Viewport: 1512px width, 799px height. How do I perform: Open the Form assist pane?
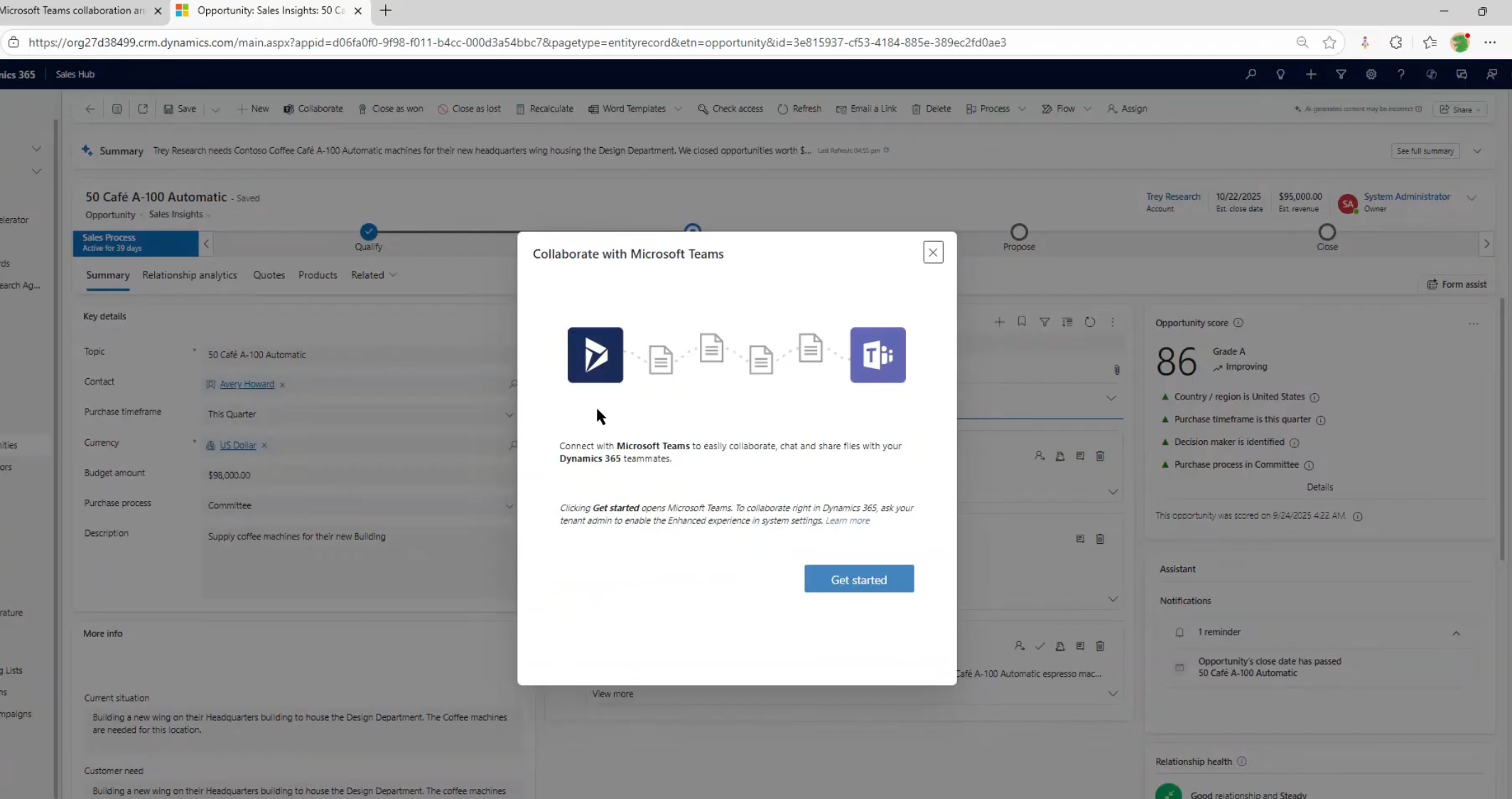[x=1457, y=284]
